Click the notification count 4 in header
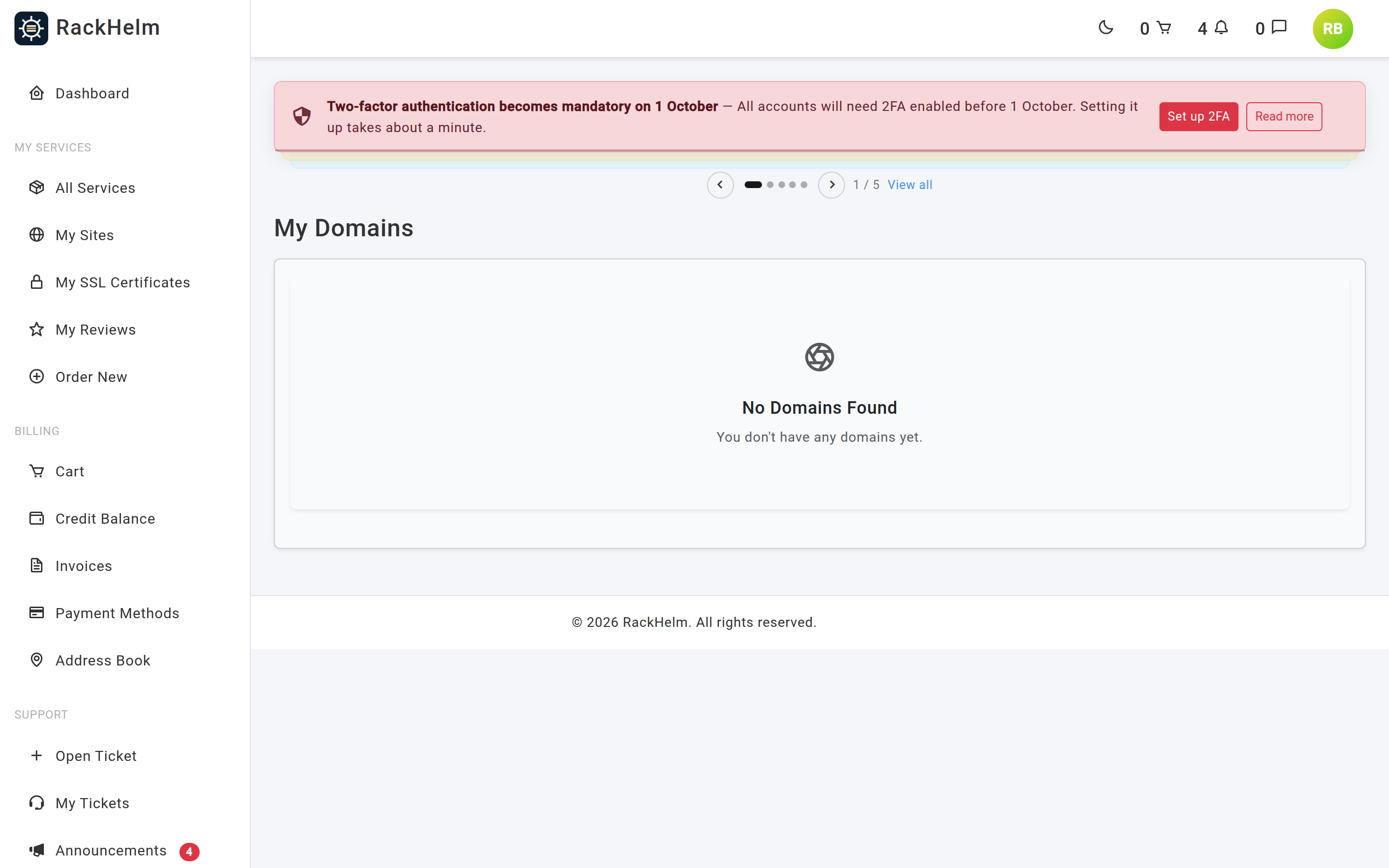Screen dimensions: 1389x868 click(1202, 29)
